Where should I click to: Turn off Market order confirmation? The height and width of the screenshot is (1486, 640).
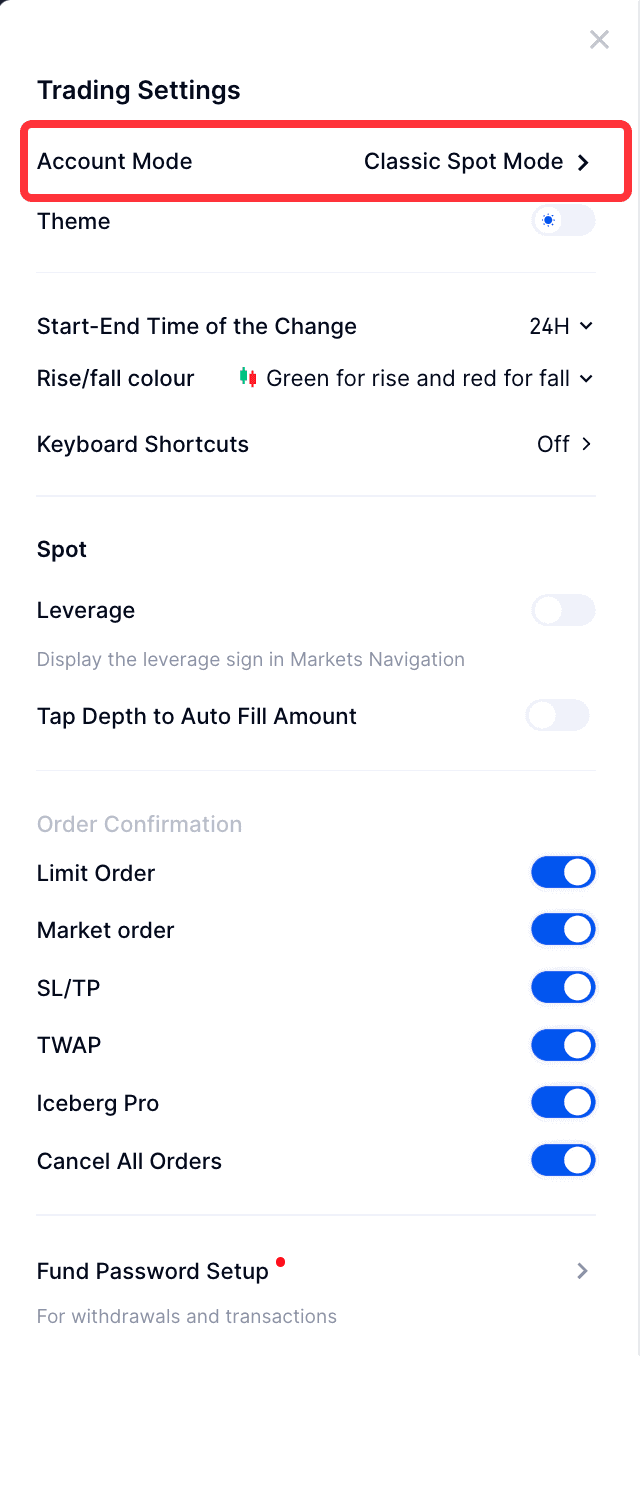[563, 930]
